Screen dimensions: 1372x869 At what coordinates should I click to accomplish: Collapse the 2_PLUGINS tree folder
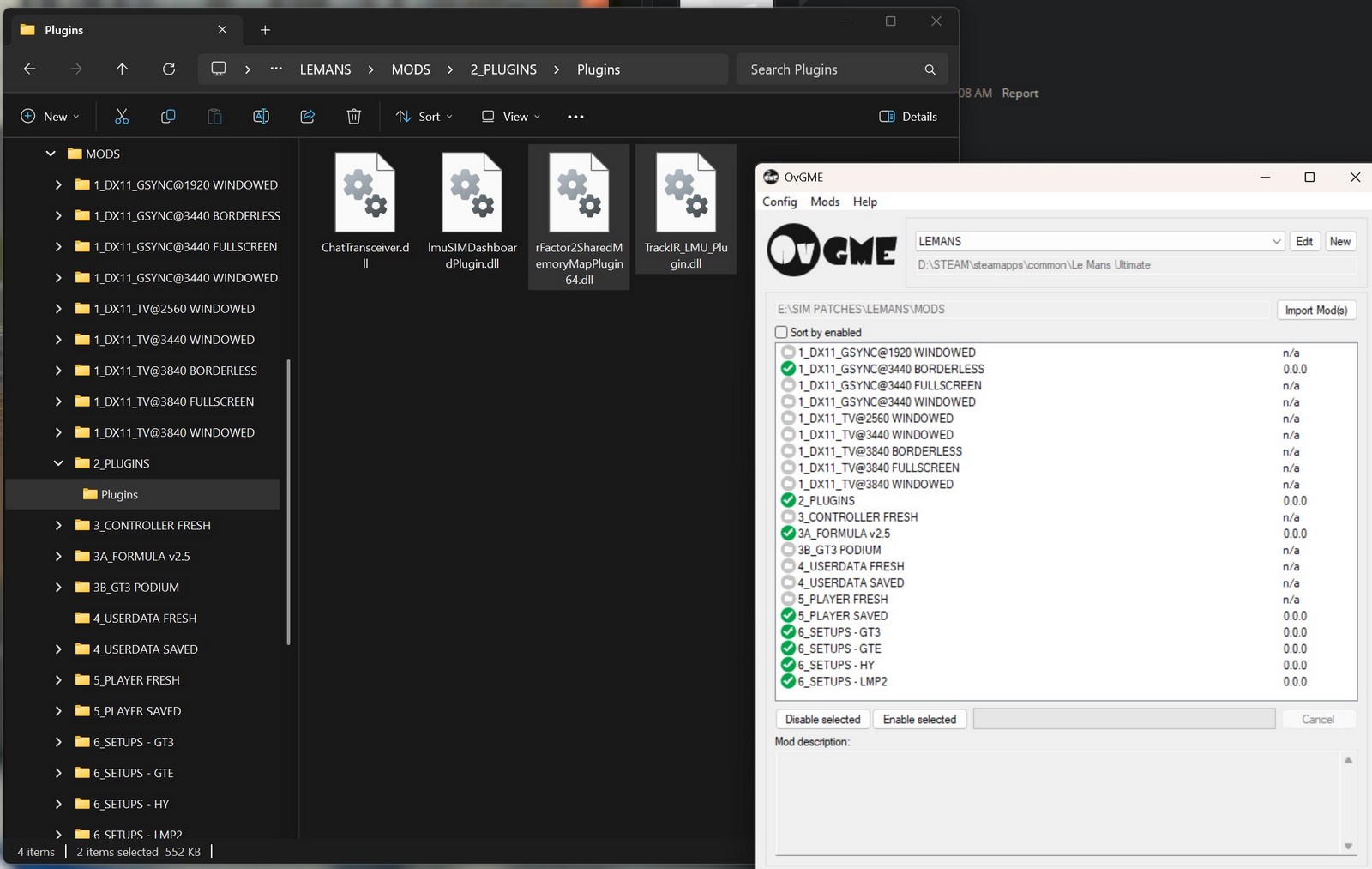[x=58, y=463]
